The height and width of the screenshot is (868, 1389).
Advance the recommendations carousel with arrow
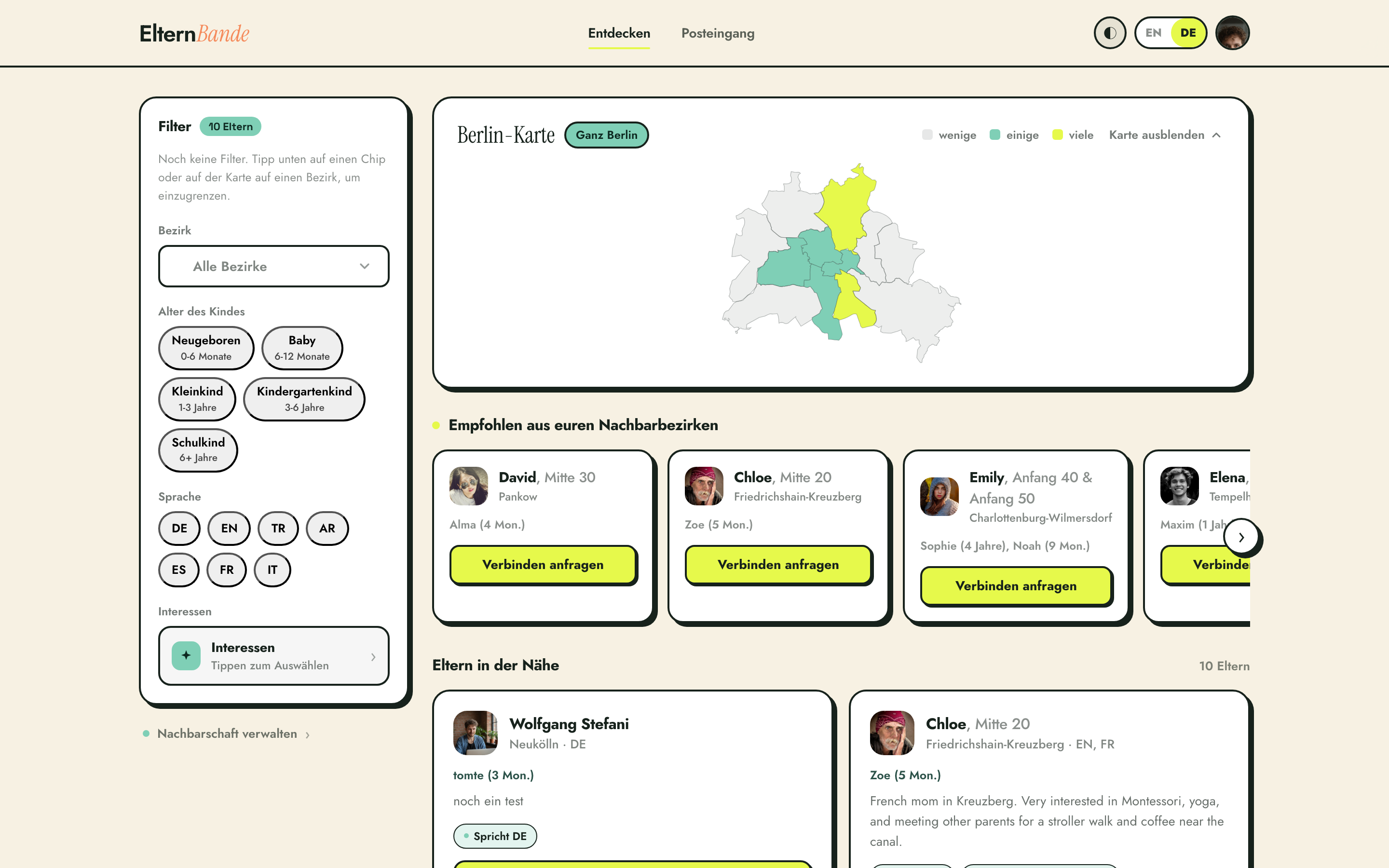(x=1241, y=537)
